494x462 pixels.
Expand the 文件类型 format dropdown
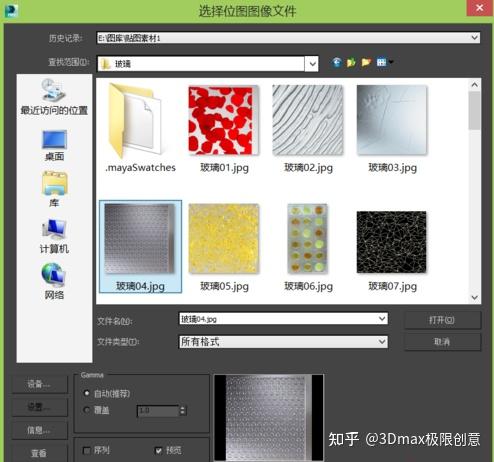382,342
